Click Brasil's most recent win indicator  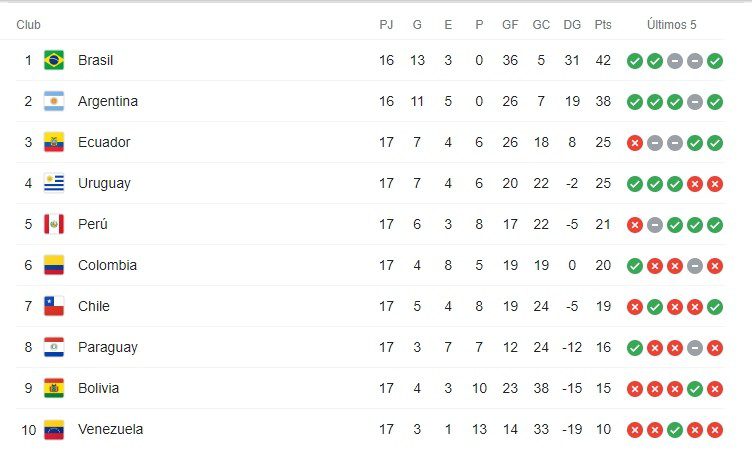715,61
